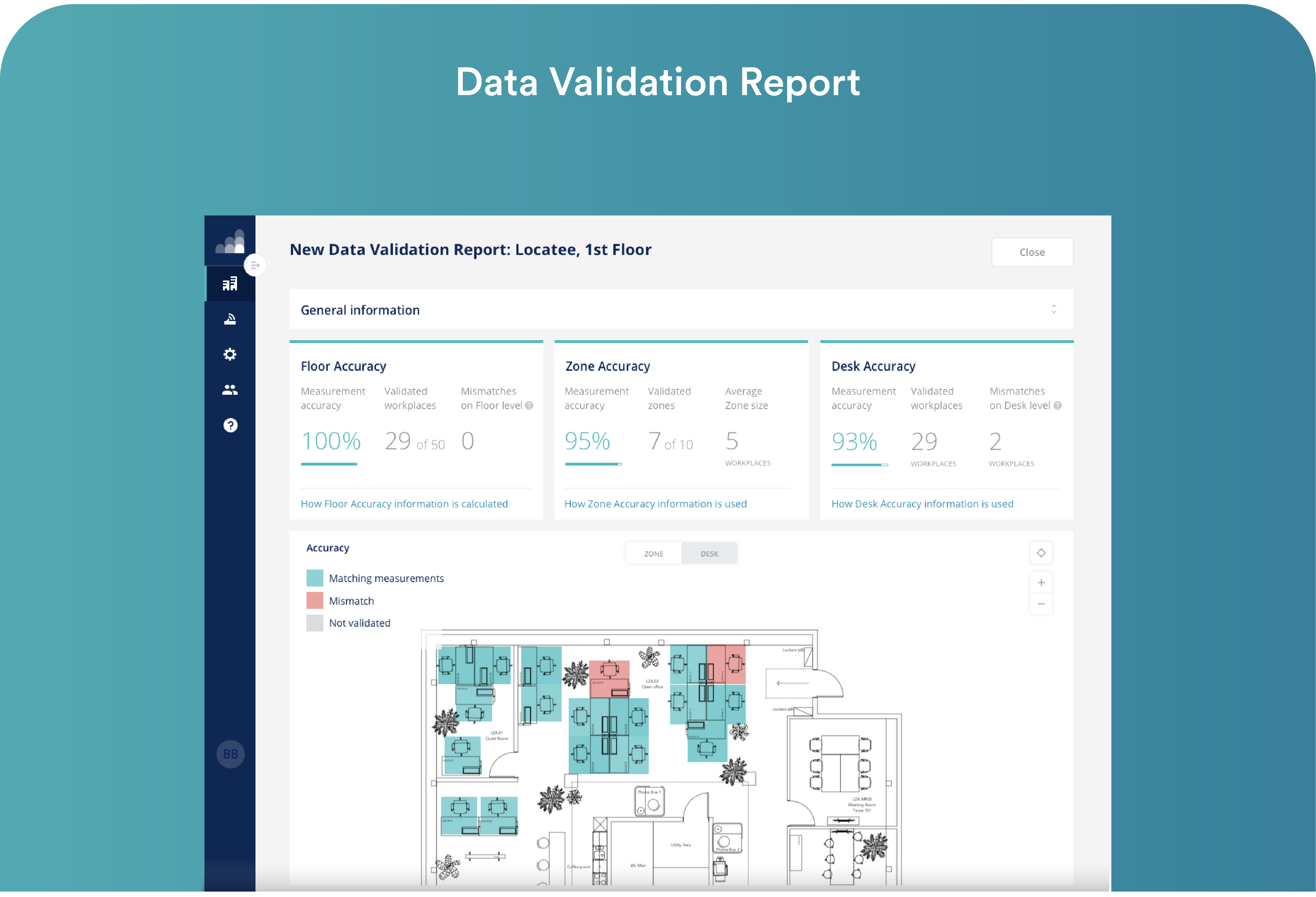Open the users sidebar icon
The image size is (1316, 897).
pos(230,390)
